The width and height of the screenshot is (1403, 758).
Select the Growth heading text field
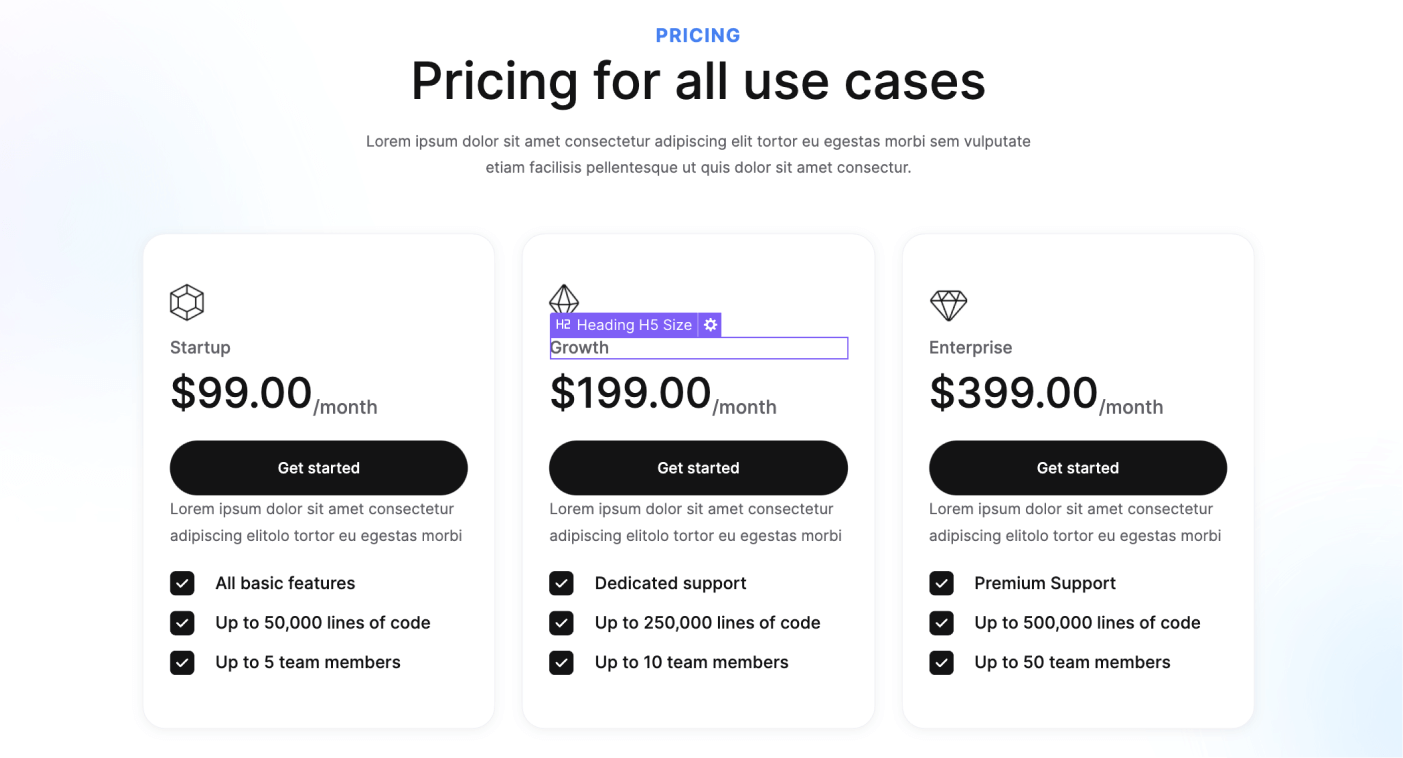(x=698, y=347)
